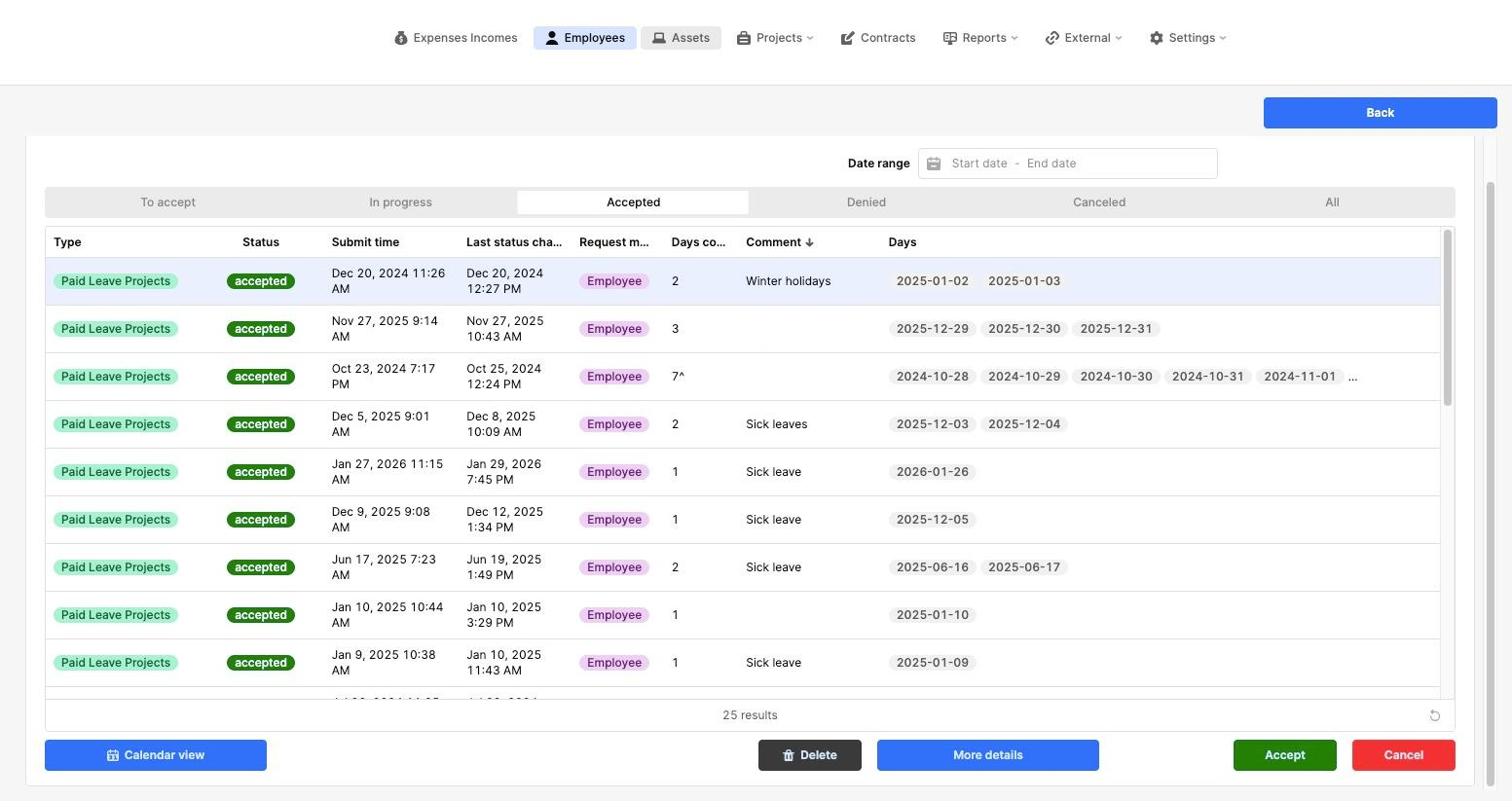The height and width of the screenshot is (801, 1512).
Task: Click the Contracts pen icon
Action: click(x=846, y=38)
